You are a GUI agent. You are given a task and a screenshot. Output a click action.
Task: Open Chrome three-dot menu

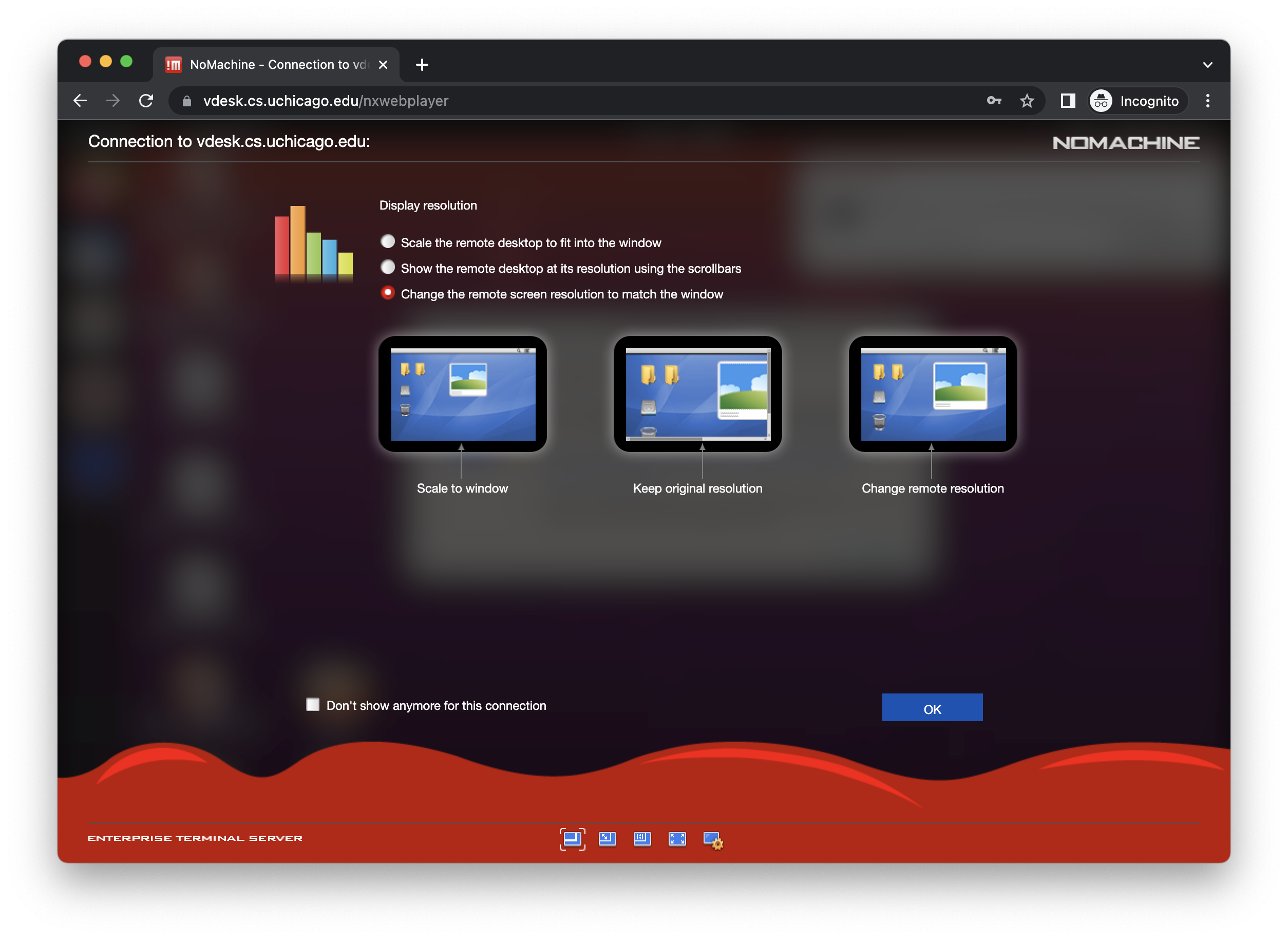1207,101
